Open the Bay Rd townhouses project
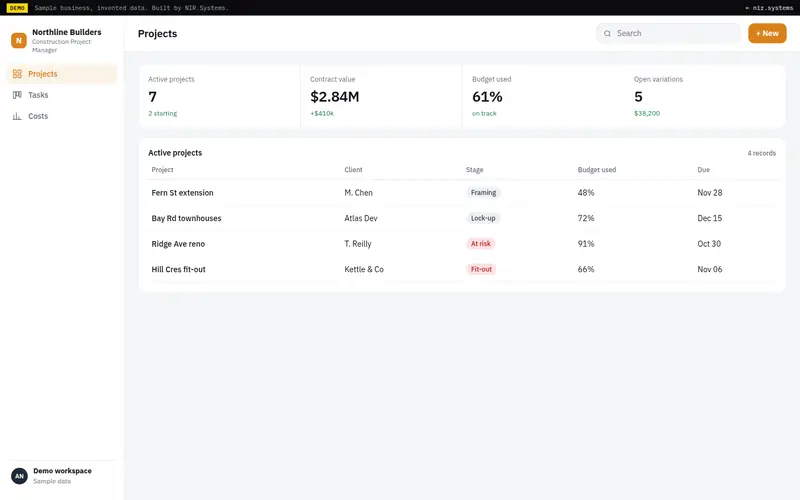Screen dimensions: 800x500 tap(186, 218)
